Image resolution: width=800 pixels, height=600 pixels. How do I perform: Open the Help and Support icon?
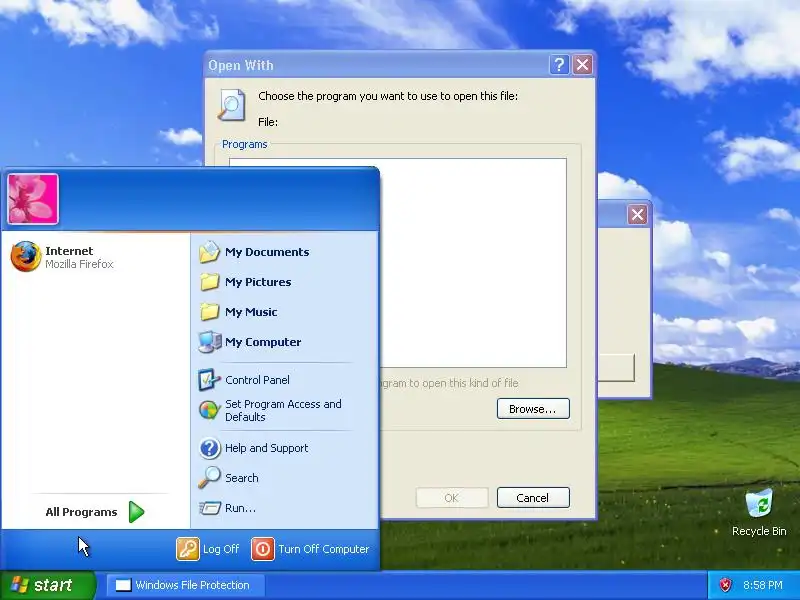[x=209, y=448]
